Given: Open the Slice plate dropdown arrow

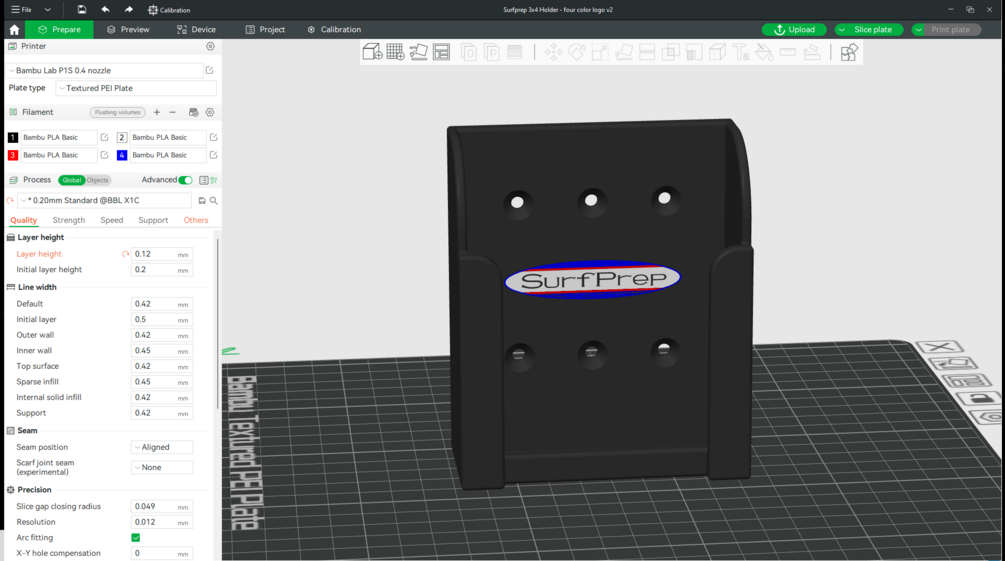Looking at the screenshot, I should tap(842, 29).
